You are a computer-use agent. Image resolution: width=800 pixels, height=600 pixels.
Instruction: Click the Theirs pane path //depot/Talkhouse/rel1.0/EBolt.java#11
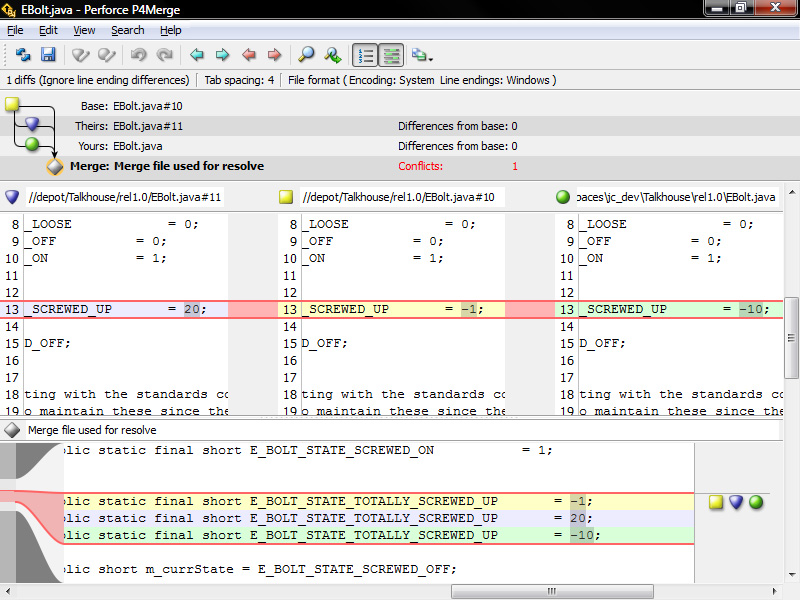pos(125,197)
